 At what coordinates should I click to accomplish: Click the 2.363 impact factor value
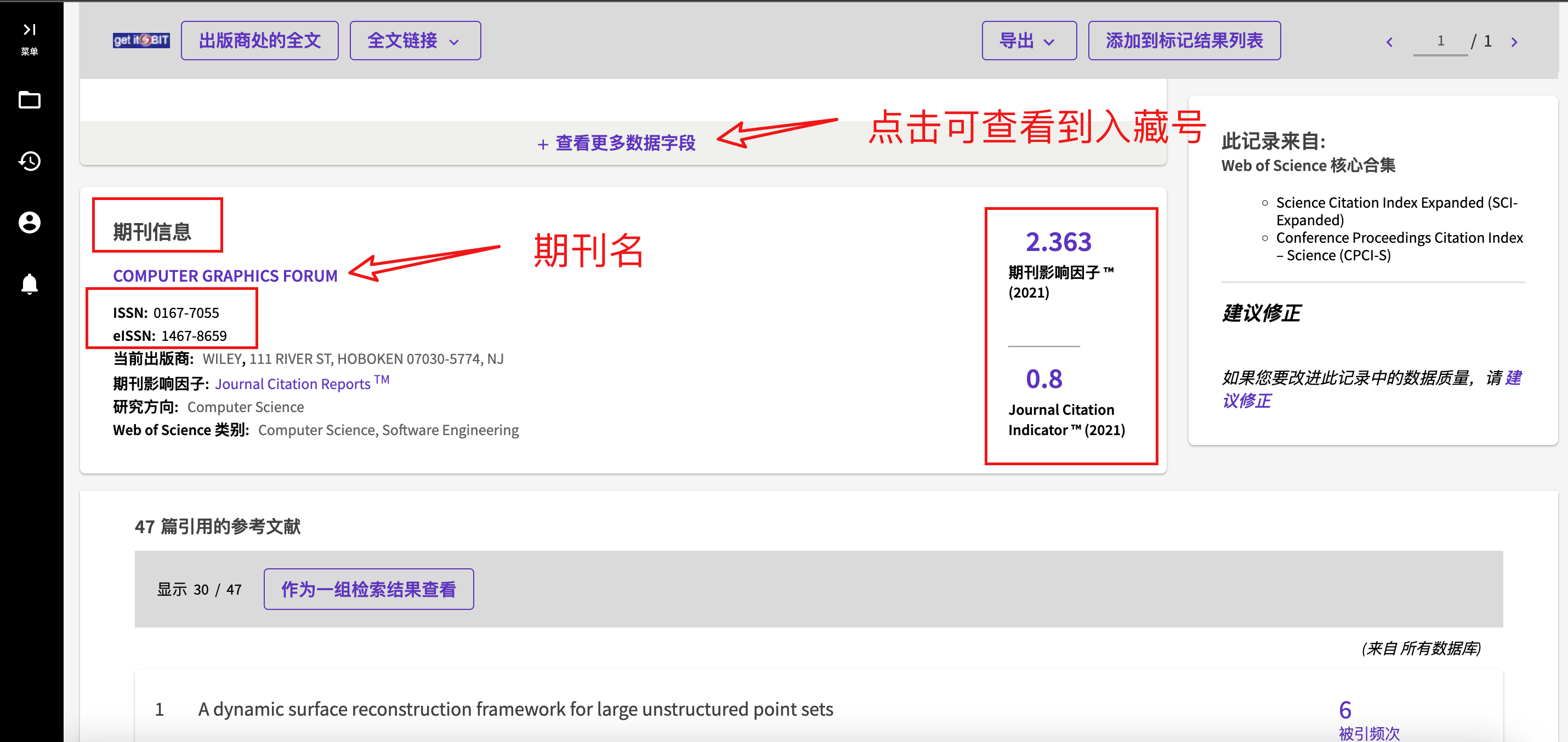[x=1059, y=242]
